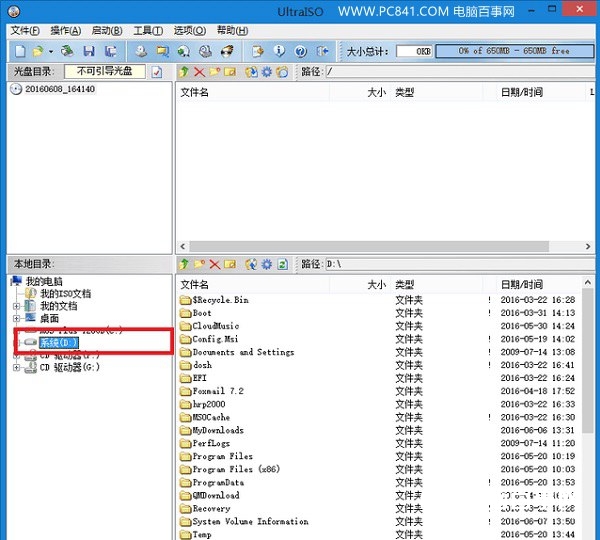The width and height of the screenshot is (600, 540).
Task: Select 我的电脑 in the local tree
Action: pos(44,282)
